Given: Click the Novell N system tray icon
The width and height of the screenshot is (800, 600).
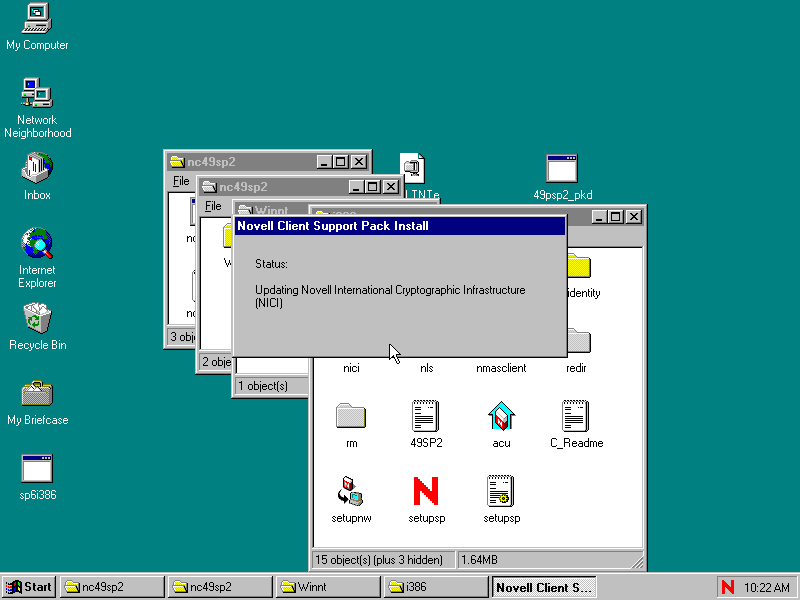Looking at the screenshot, I should pos(727,587).
